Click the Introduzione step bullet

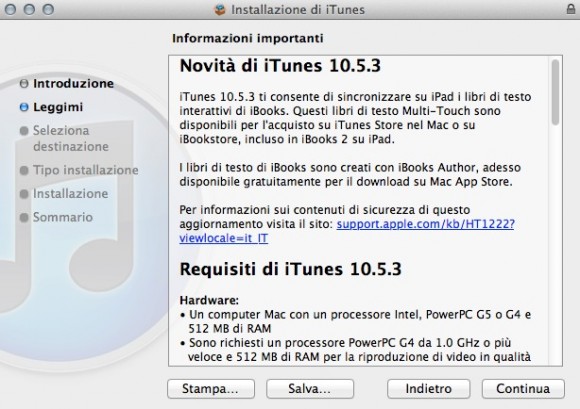pyautogui.click(x=24, y=84)
